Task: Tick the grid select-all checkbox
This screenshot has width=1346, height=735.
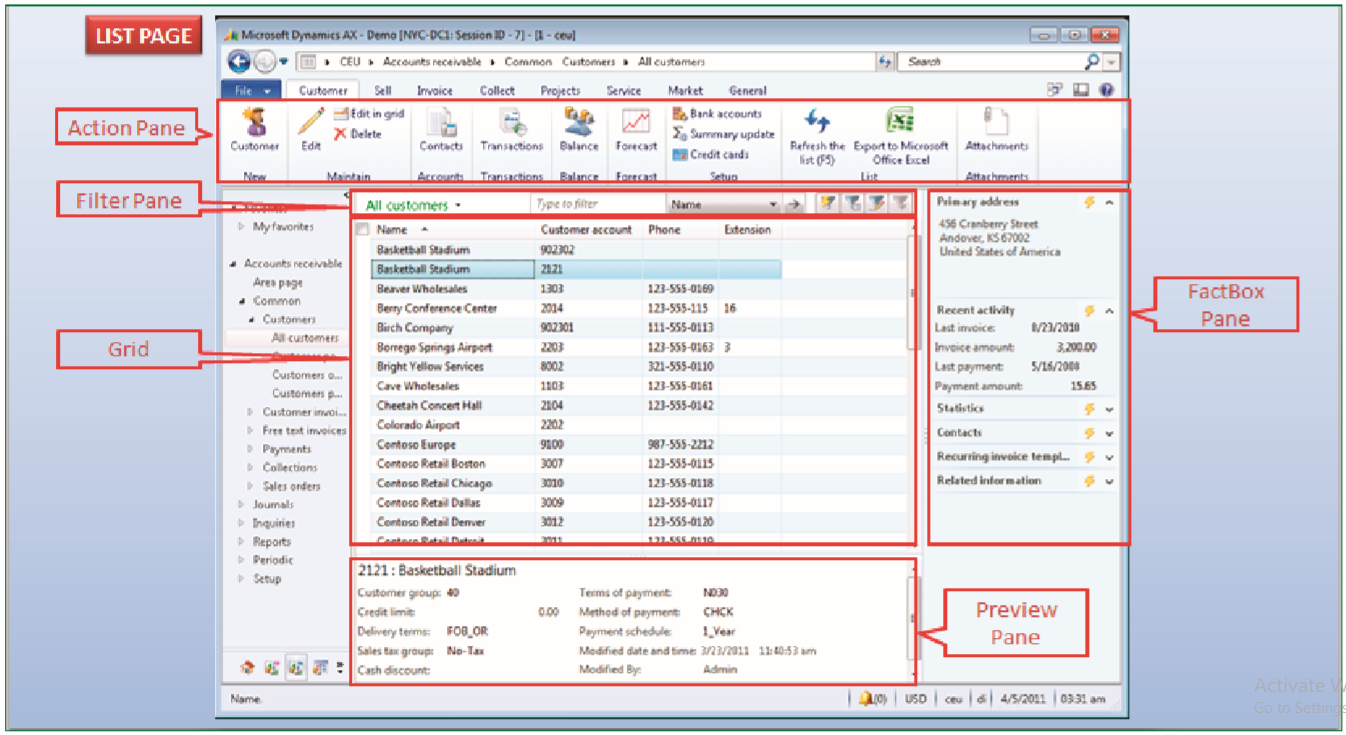Action: 362,230
